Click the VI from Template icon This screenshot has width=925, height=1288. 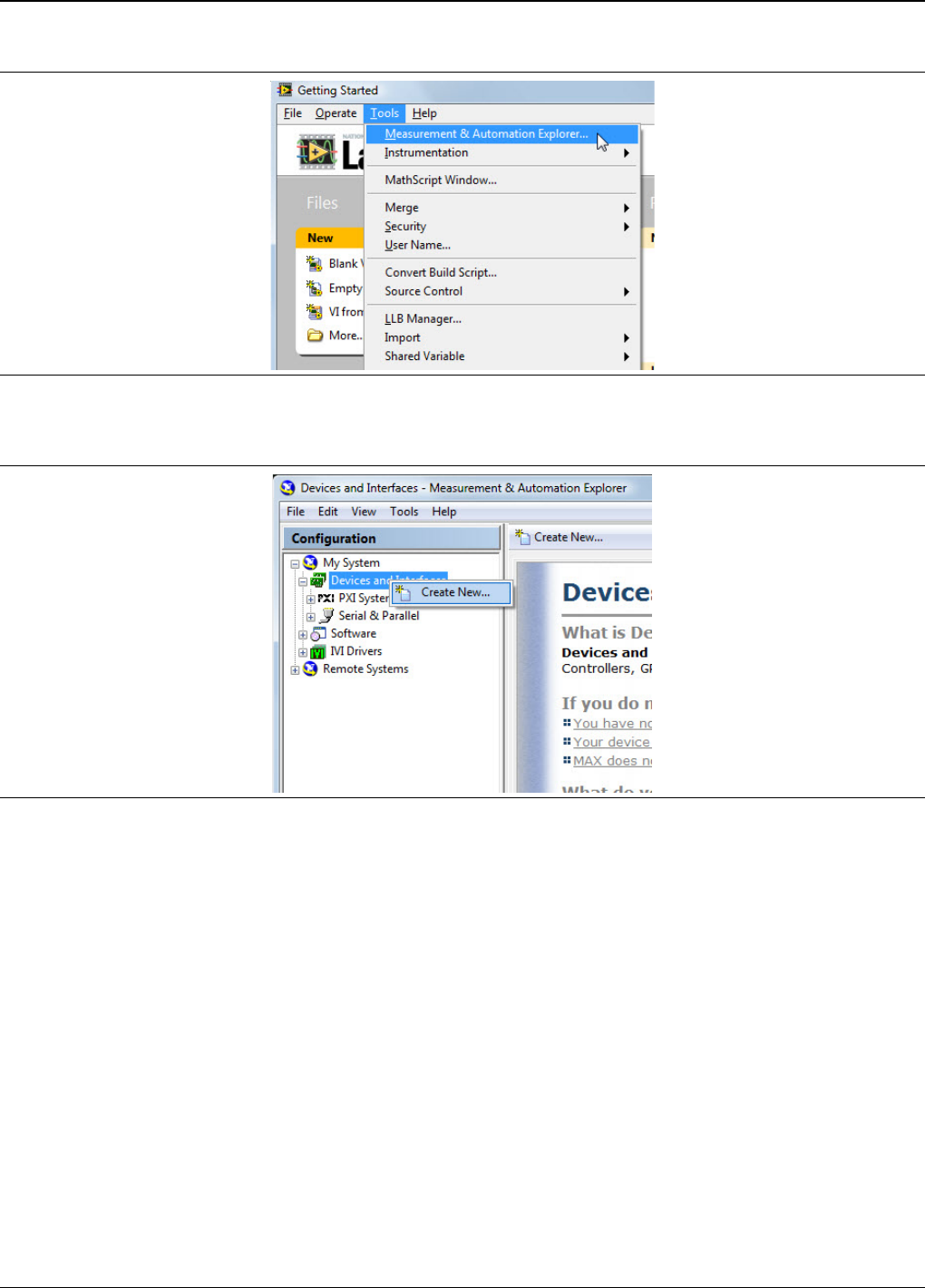(x=314, y=312)
